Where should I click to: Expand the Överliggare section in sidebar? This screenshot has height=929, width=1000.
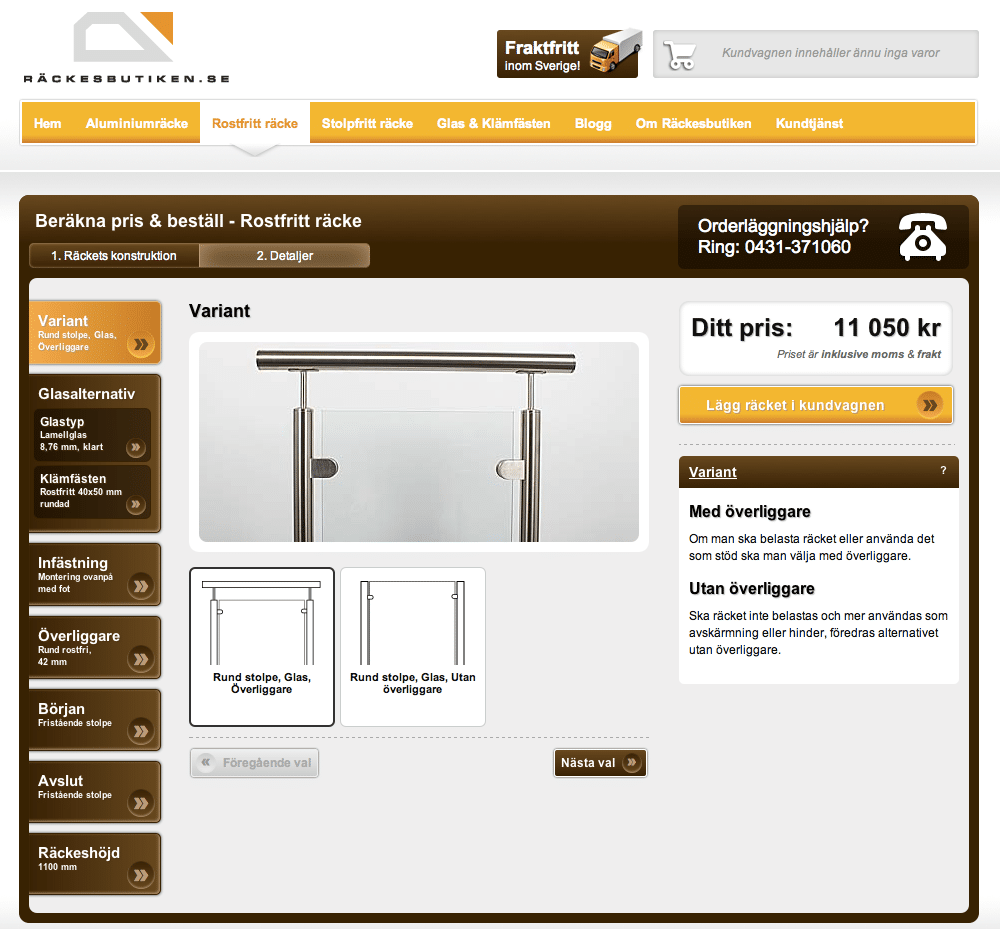(95, 648)
